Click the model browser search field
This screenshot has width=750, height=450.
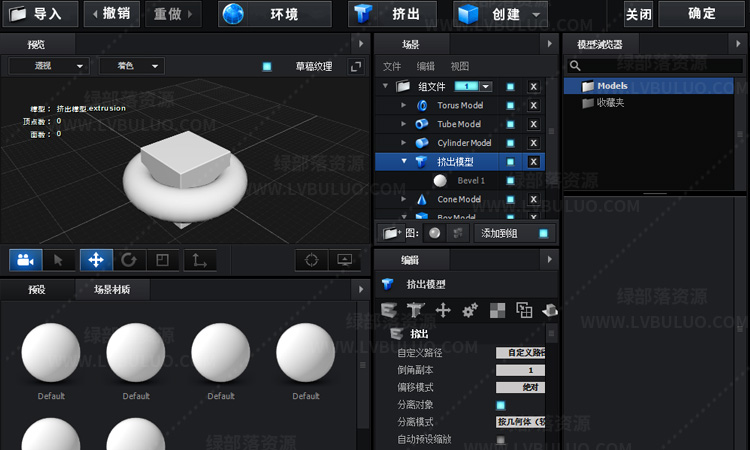coord(657,66)
